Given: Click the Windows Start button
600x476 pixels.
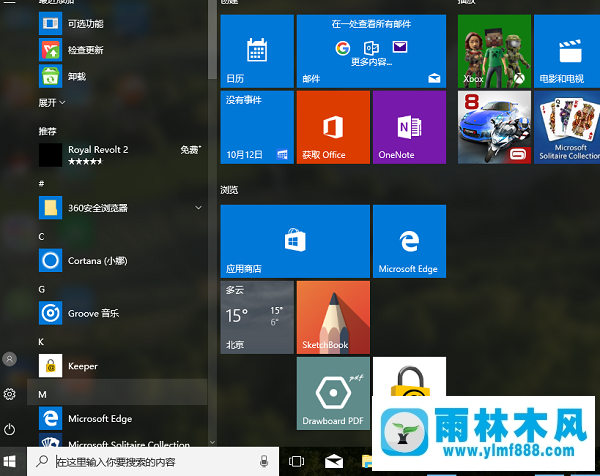Looking at the screenshot, I should 10,461.
